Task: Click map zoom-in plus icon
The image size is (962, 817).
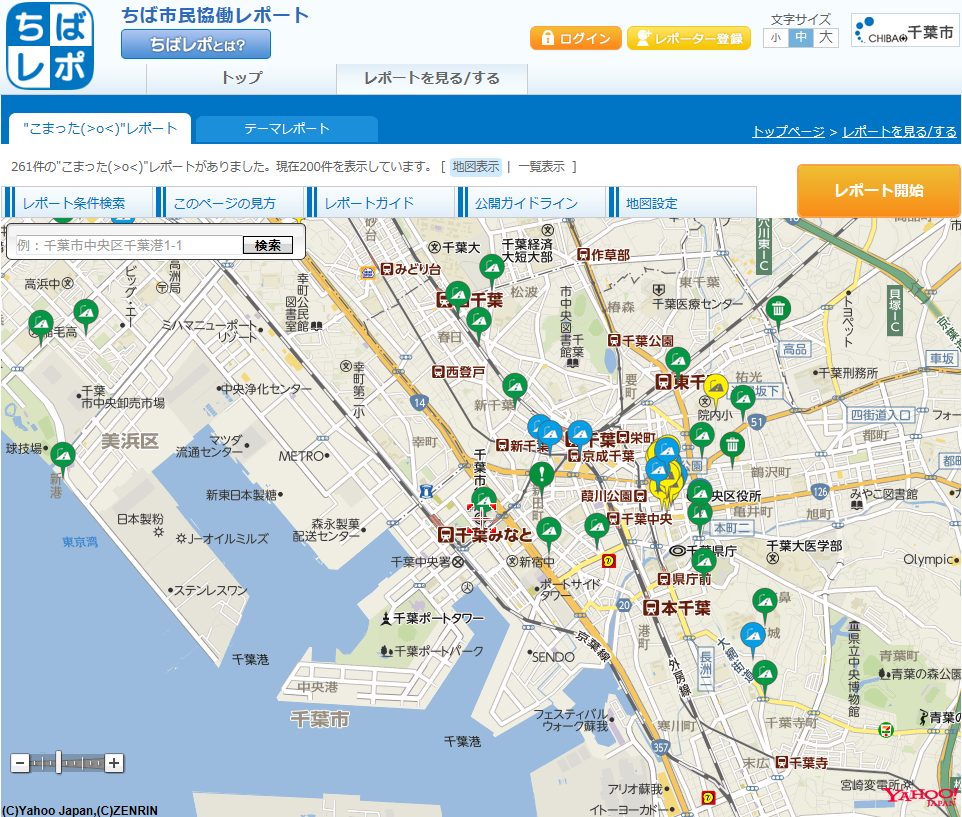Action: tap(114, 763)
